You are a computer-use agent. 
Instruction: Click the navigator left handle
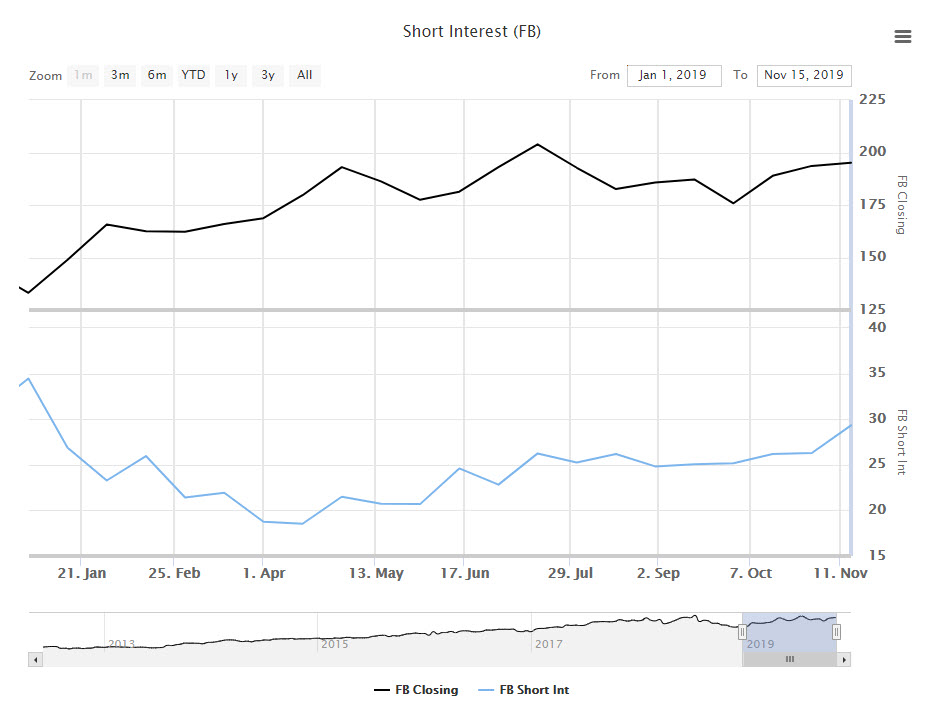pyautogui.click(x=742, y=632)
